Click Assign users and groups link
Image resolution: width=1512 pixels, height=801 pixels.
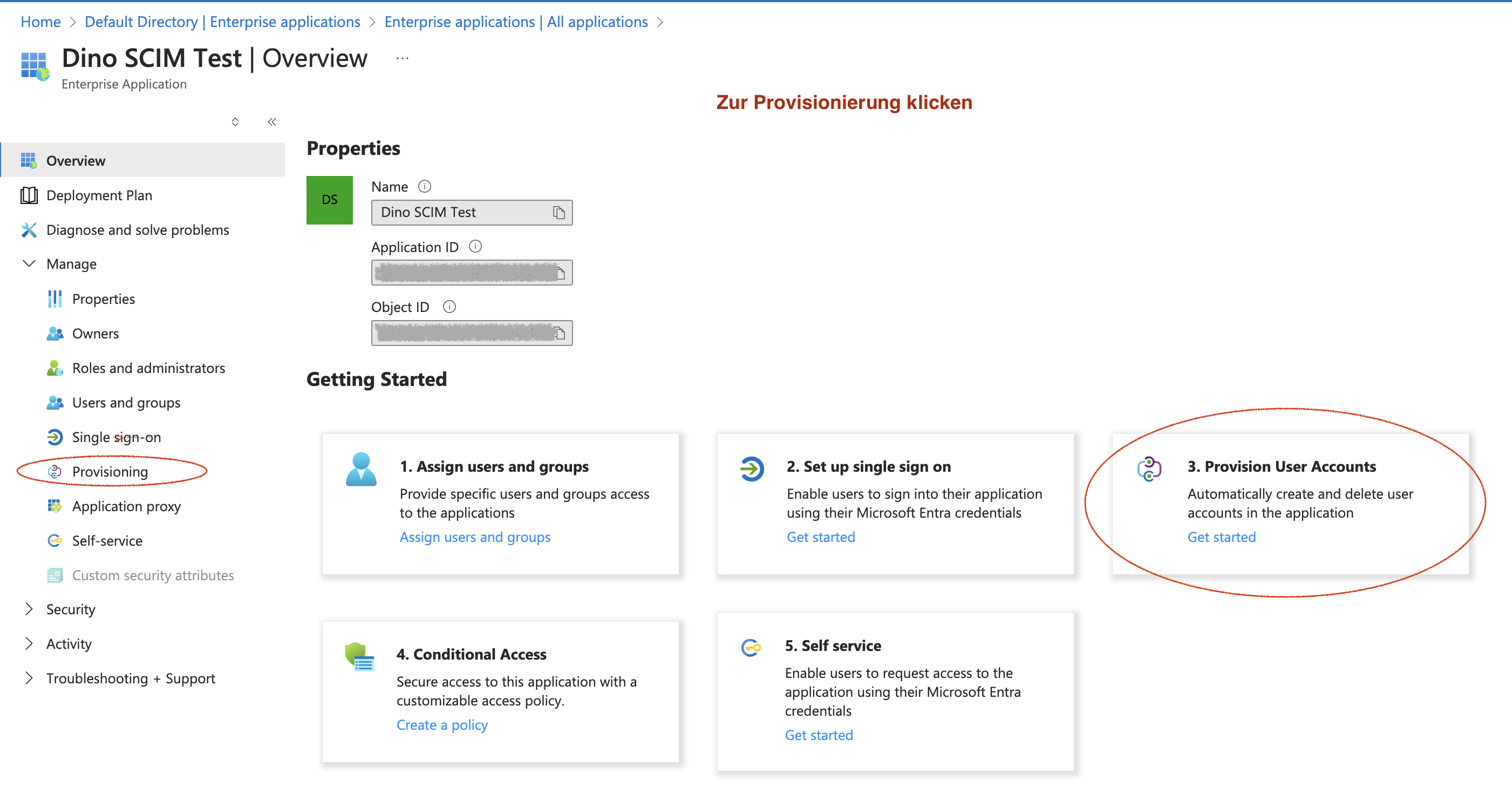[475, 537]
